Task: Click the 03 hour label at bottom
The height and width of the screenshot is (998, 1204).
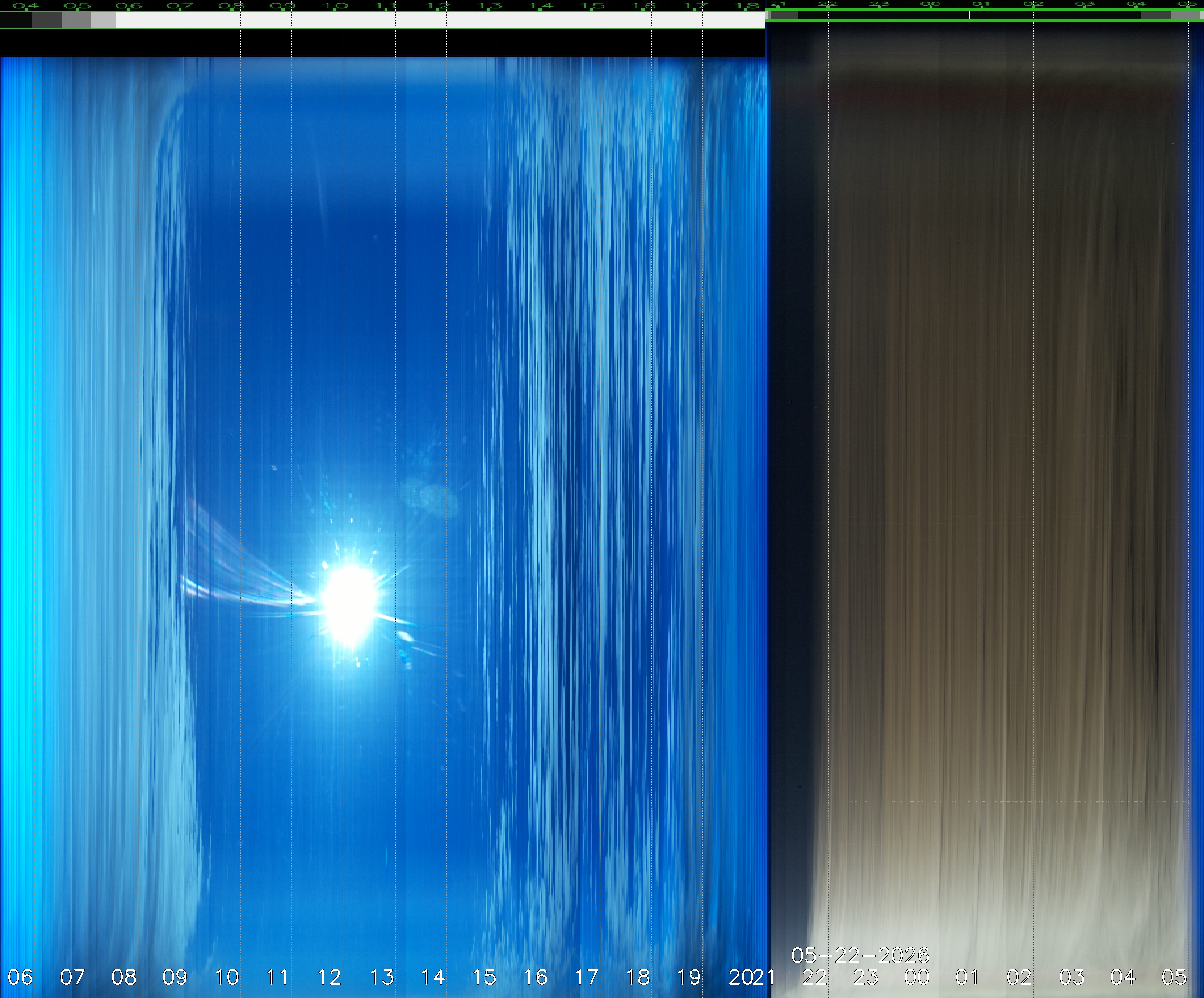Action: coord(1072,977)
